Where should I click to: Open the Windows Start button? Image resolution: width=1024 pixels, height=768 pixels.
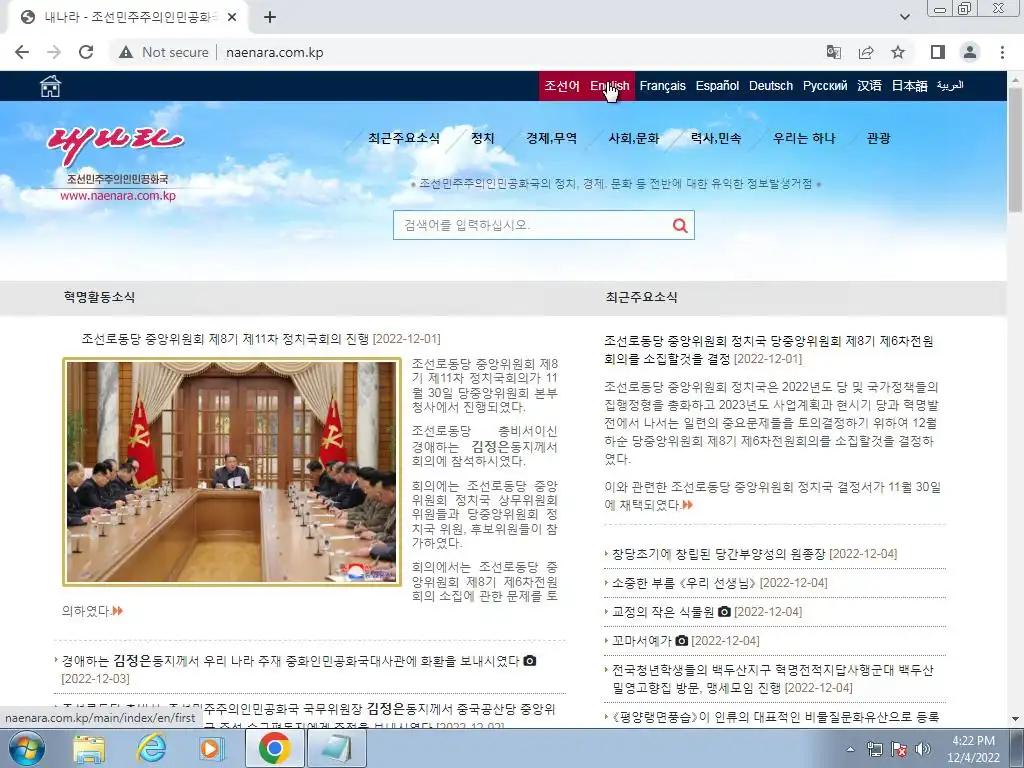(27, 748)
